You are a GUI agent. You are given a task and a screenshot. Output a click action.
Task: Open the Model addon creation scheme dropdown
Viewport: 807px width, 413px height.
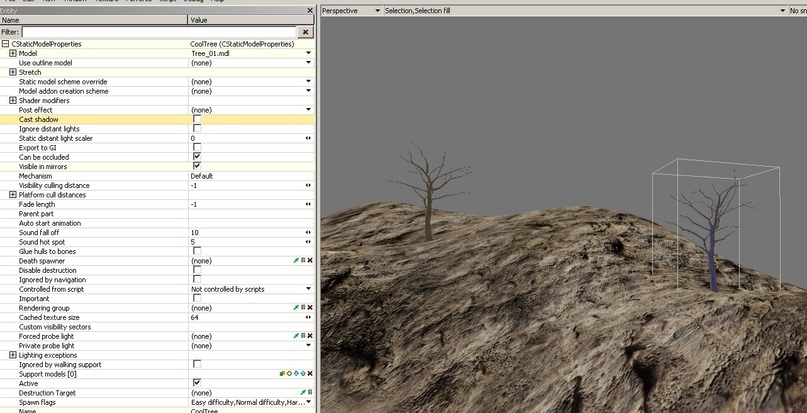[308, 91]
